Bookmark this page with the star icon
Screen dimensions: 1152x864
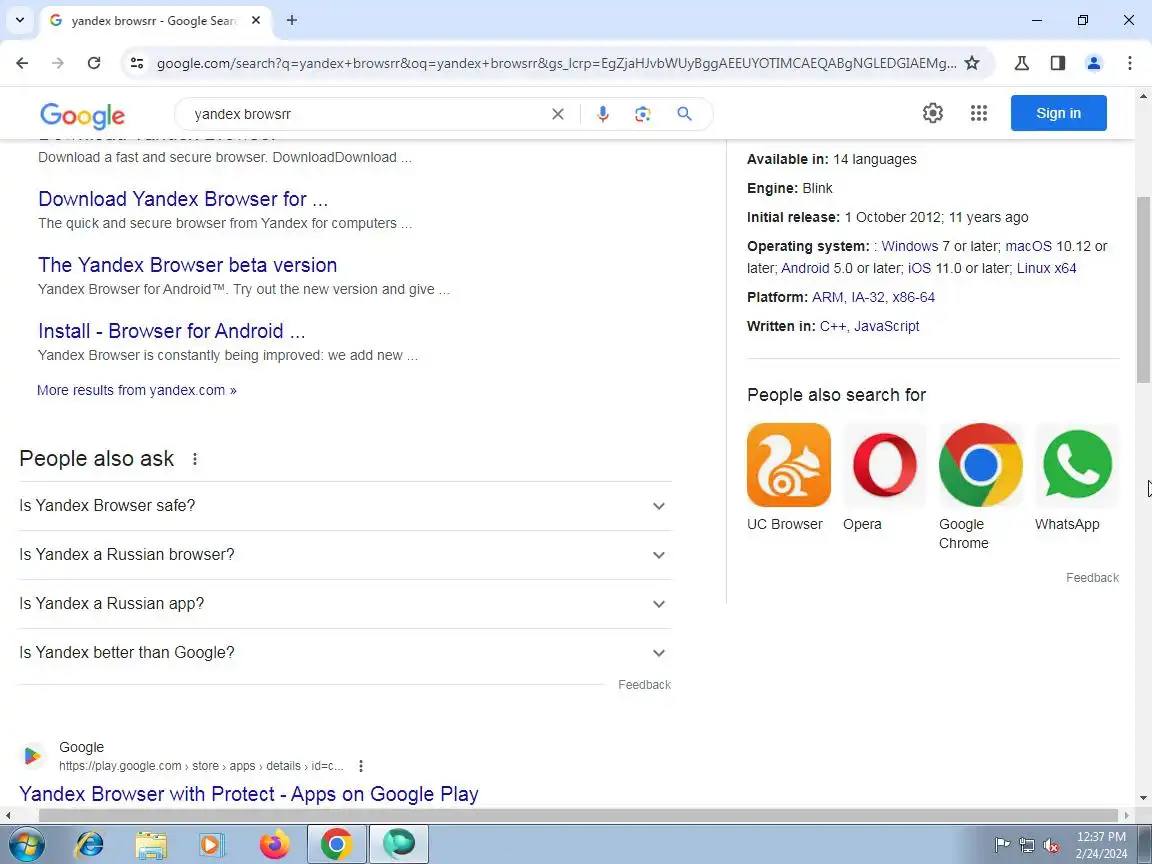(x=971, y=63)
